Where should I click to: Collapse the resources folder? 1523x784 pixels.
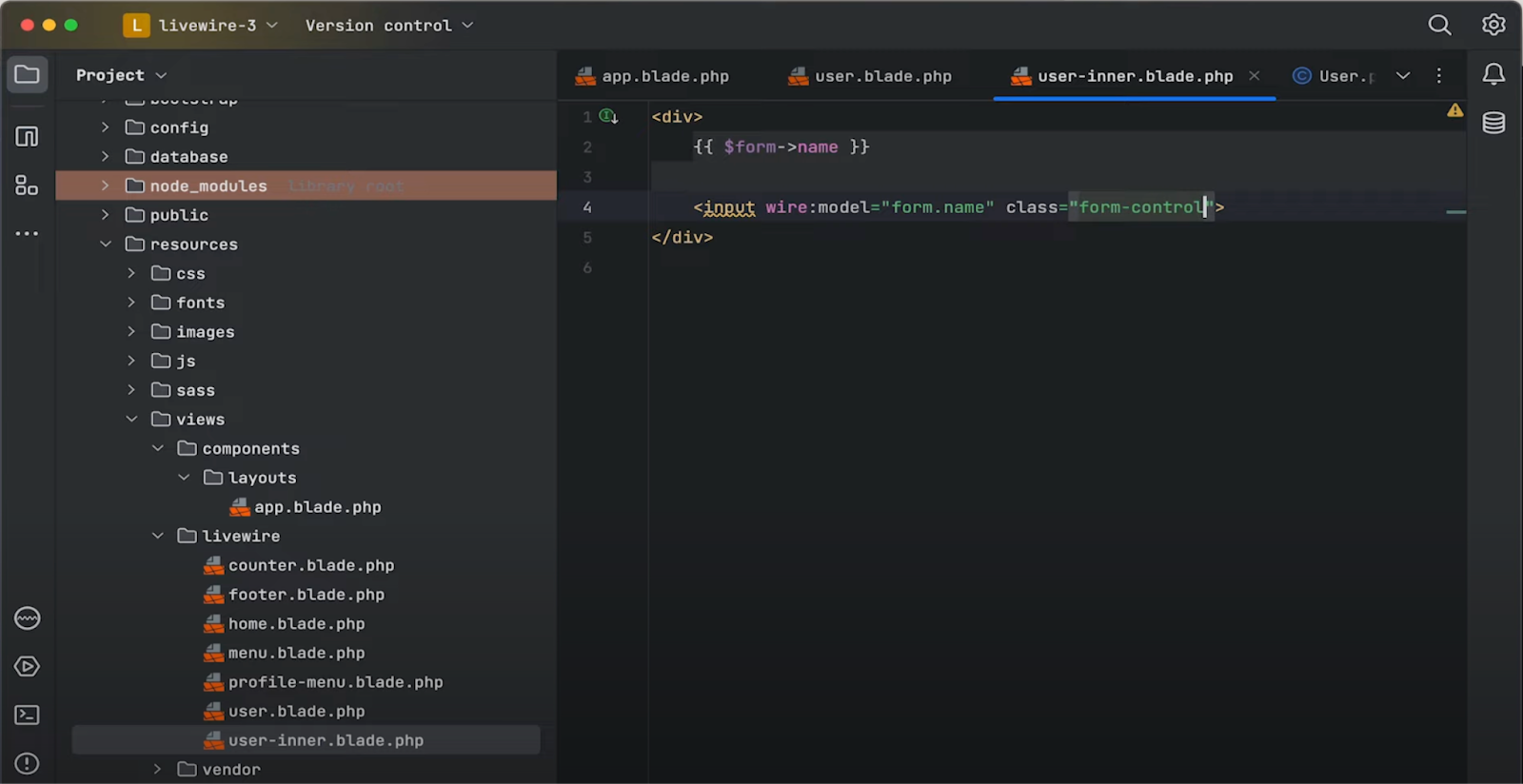coord(105,244)
